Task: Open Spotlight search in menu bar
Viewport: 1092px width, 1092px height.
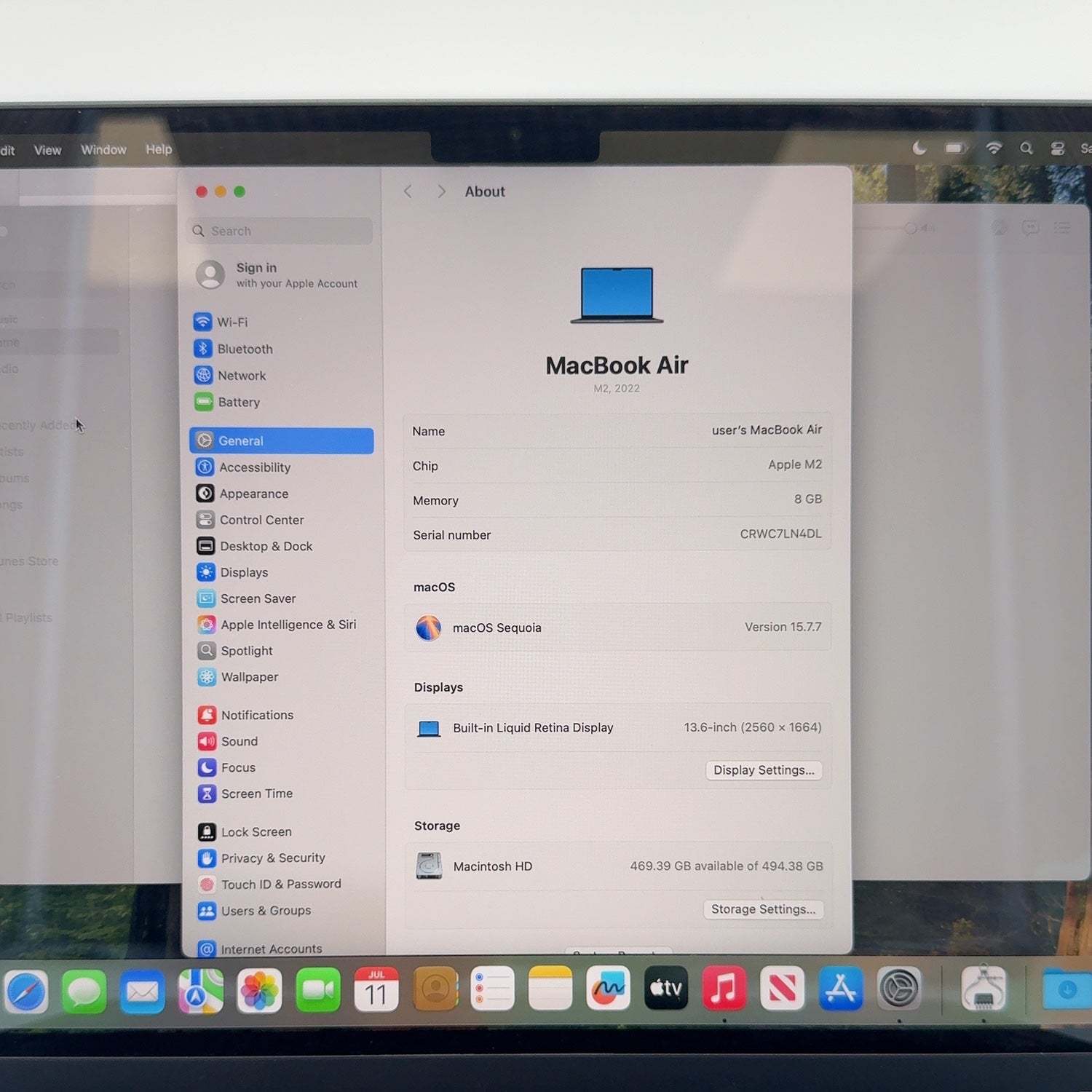Action: coord(1026,149)
